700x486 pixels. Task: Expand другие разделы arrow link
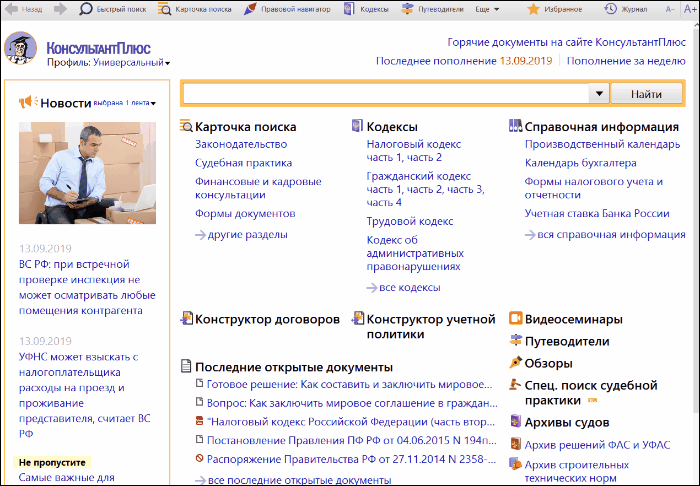coord(242,235)
